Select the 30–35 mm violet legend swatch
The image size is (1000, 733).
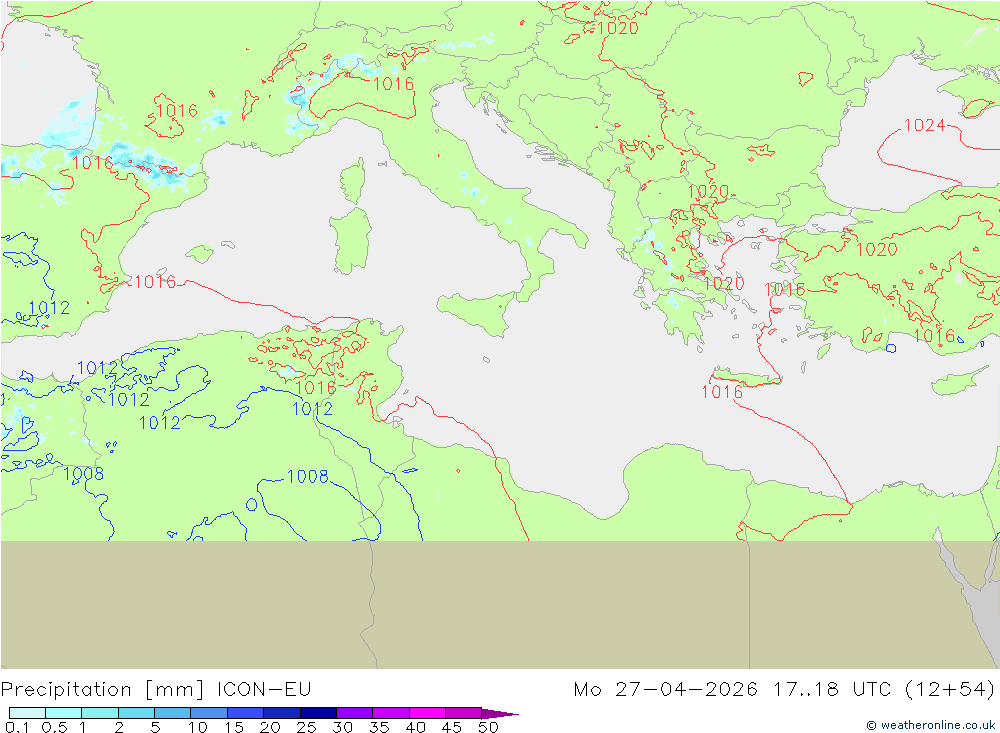(354, 713)
